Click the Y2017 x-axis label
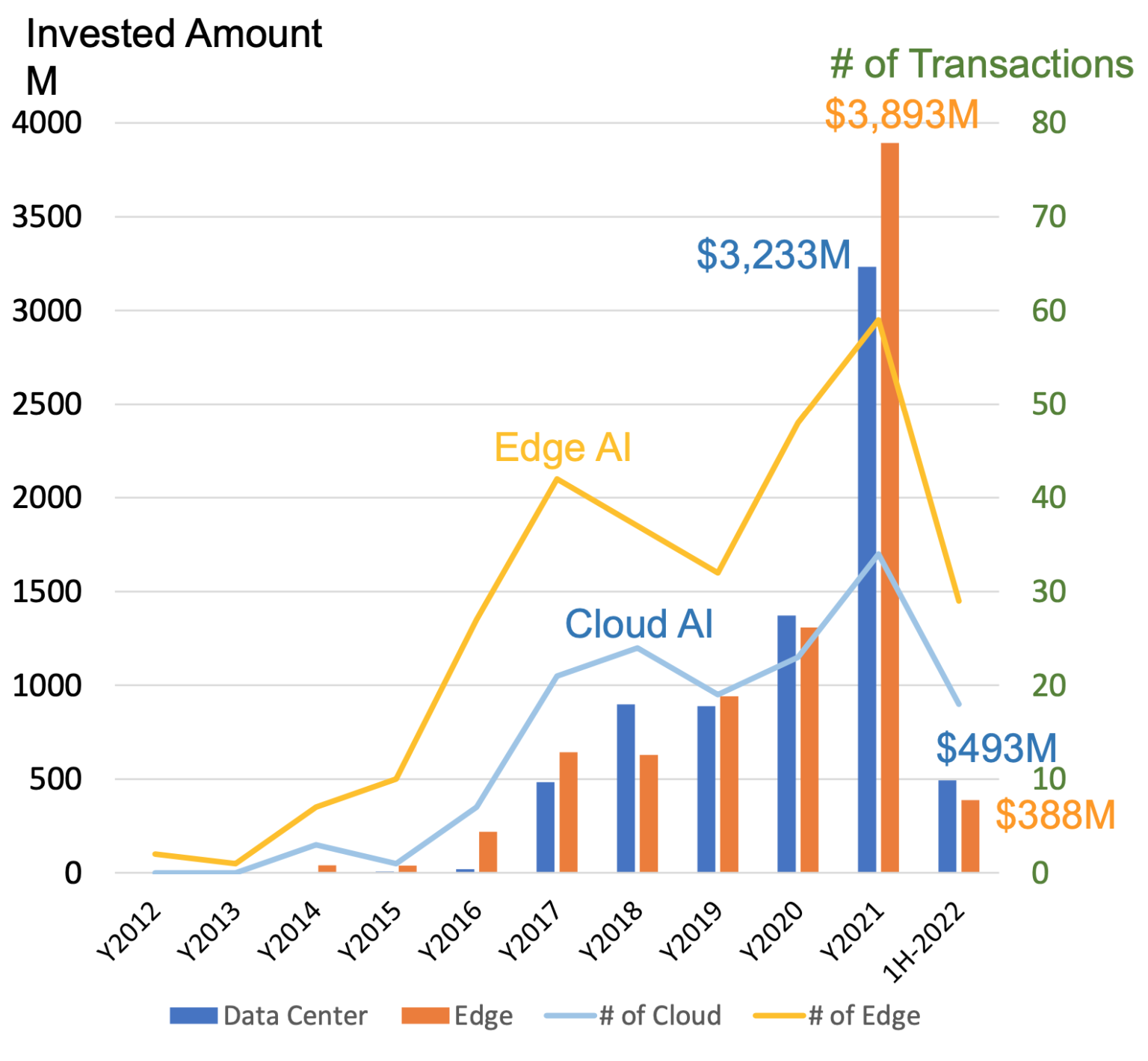 pyautogui.click(x=532, y=932)
